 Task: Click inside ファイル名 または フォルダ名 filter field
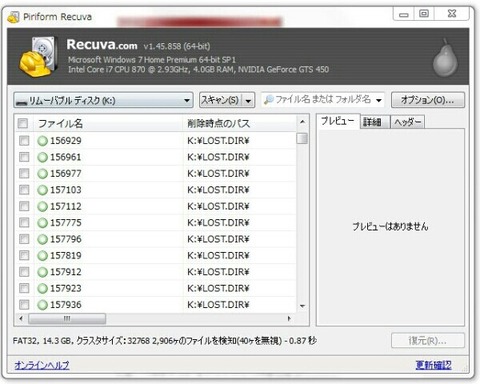pos(323,99)
